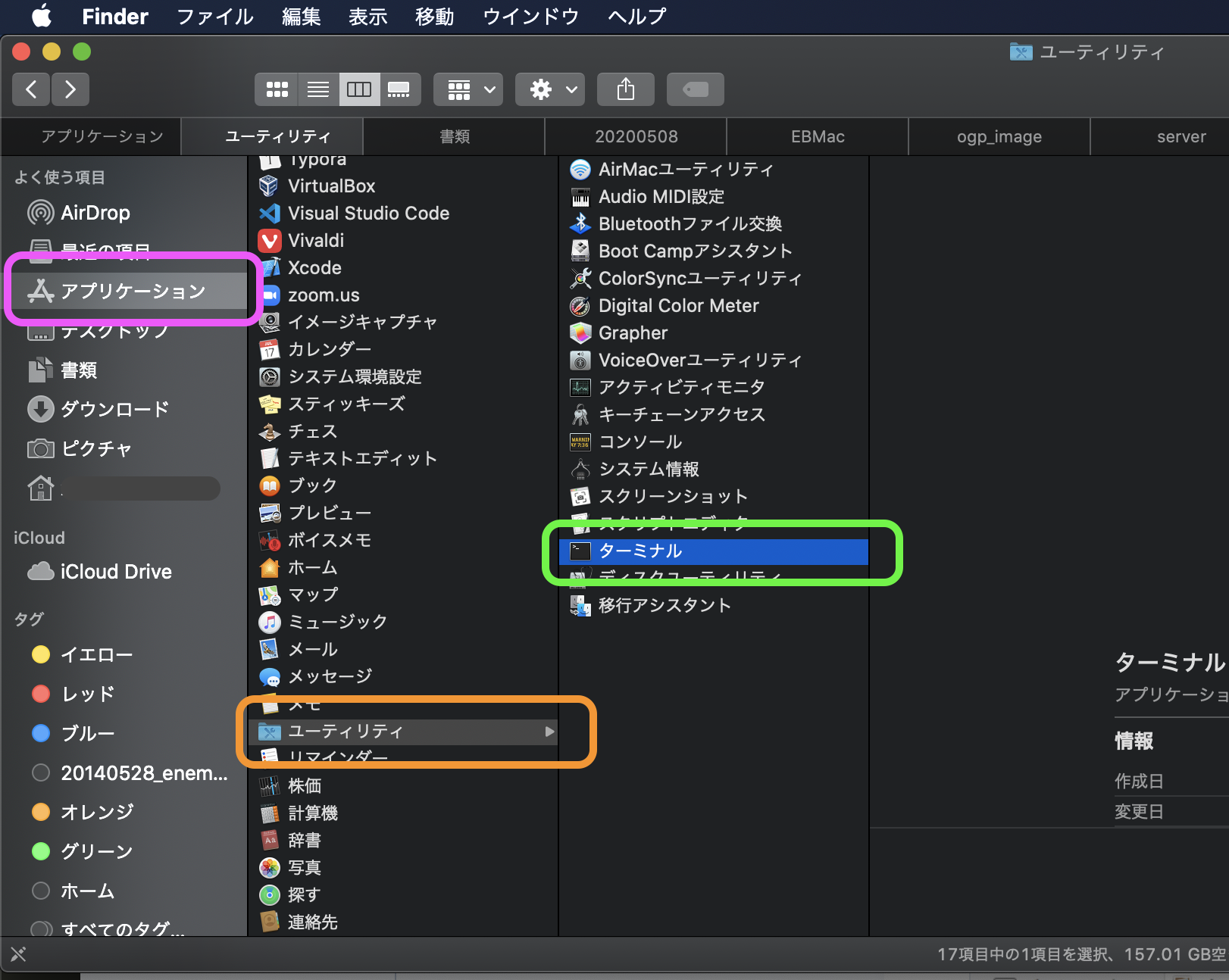Open the group-by dropdown
The image size is (1229, 980).
[x=468, y=89]
